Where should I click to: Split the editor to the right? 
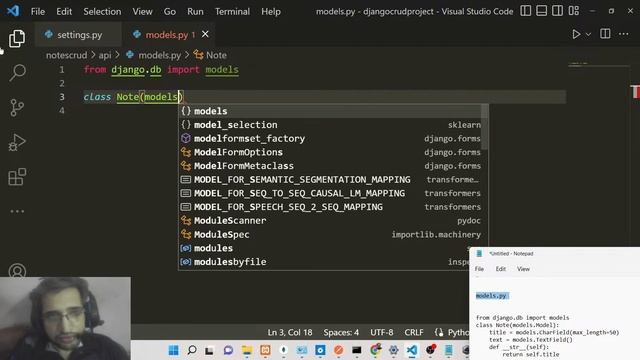pos(605,34)
